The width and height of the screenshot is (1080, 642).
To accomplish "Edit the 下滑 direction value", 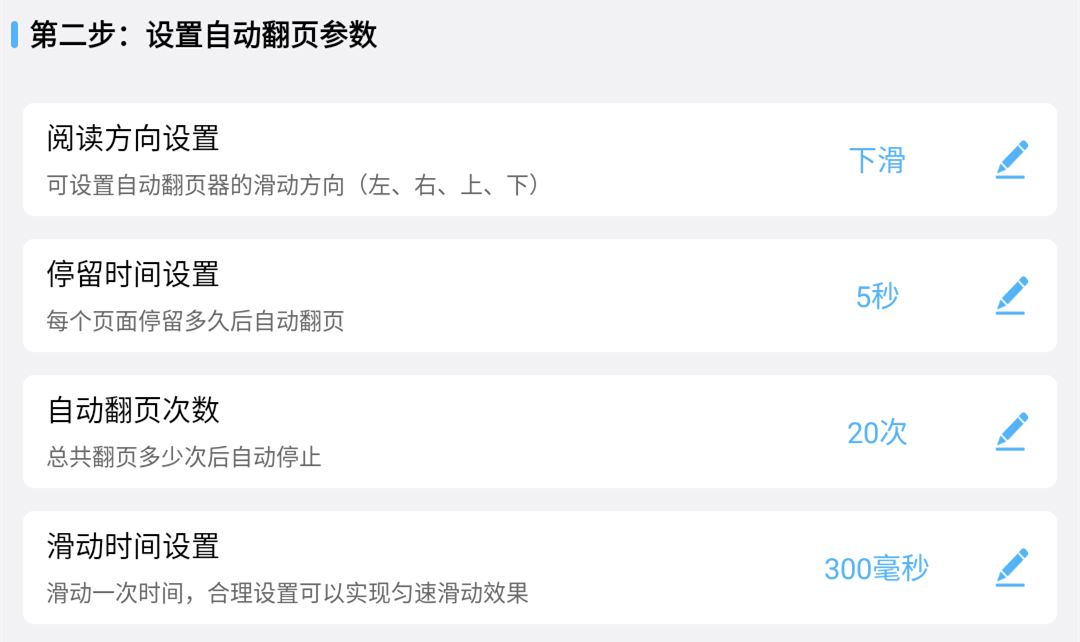I will 876,161.
